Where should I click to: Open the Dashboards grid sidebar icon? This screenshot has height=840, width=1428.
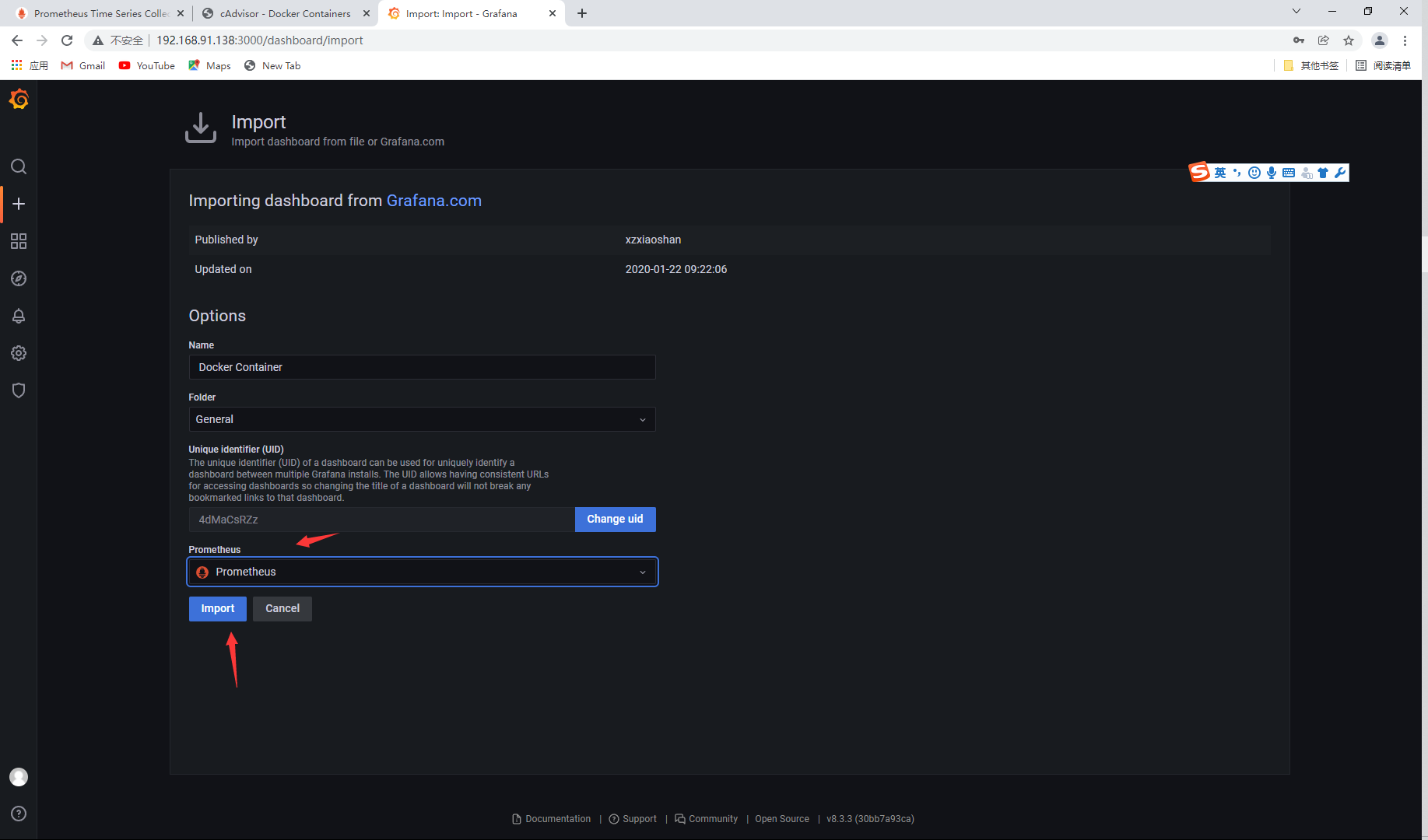click(19, 241)
